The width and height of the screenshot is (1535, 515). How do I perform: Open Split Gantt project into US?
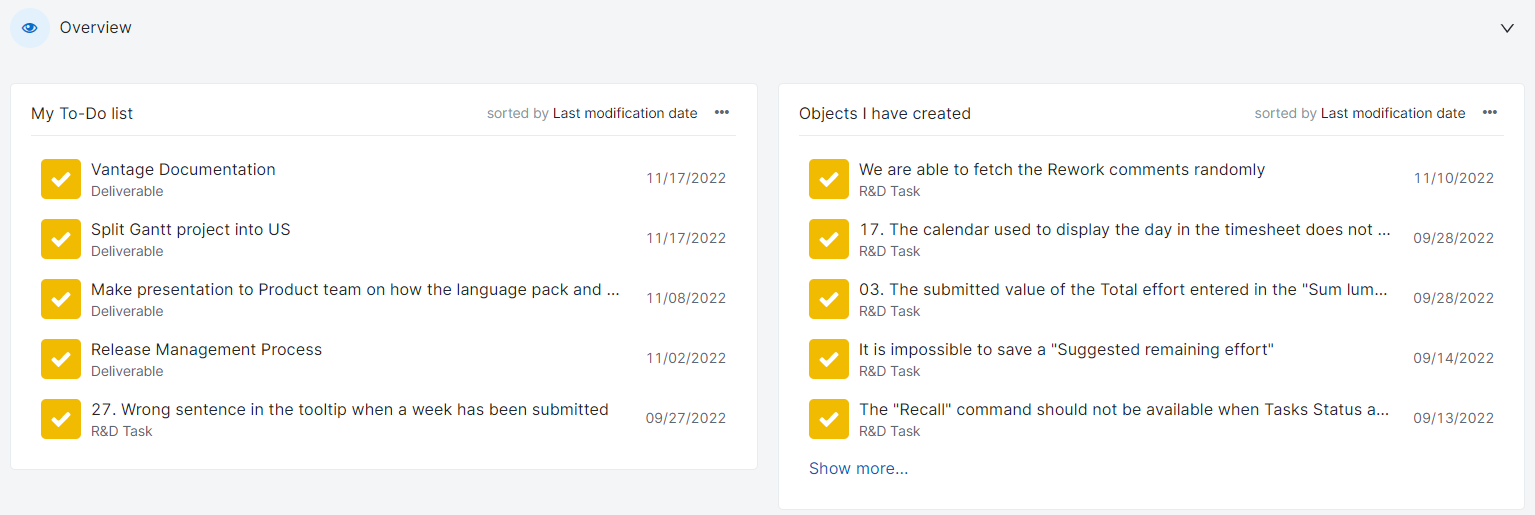(x=190, y=230)
